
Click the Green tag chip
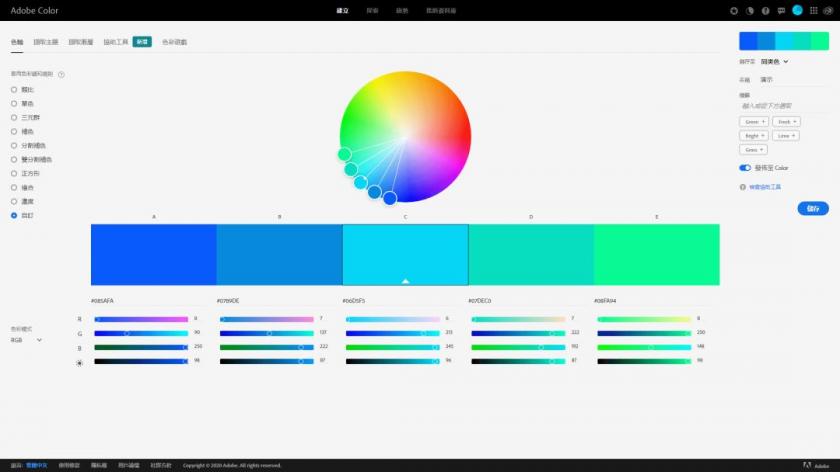(754, 121)
